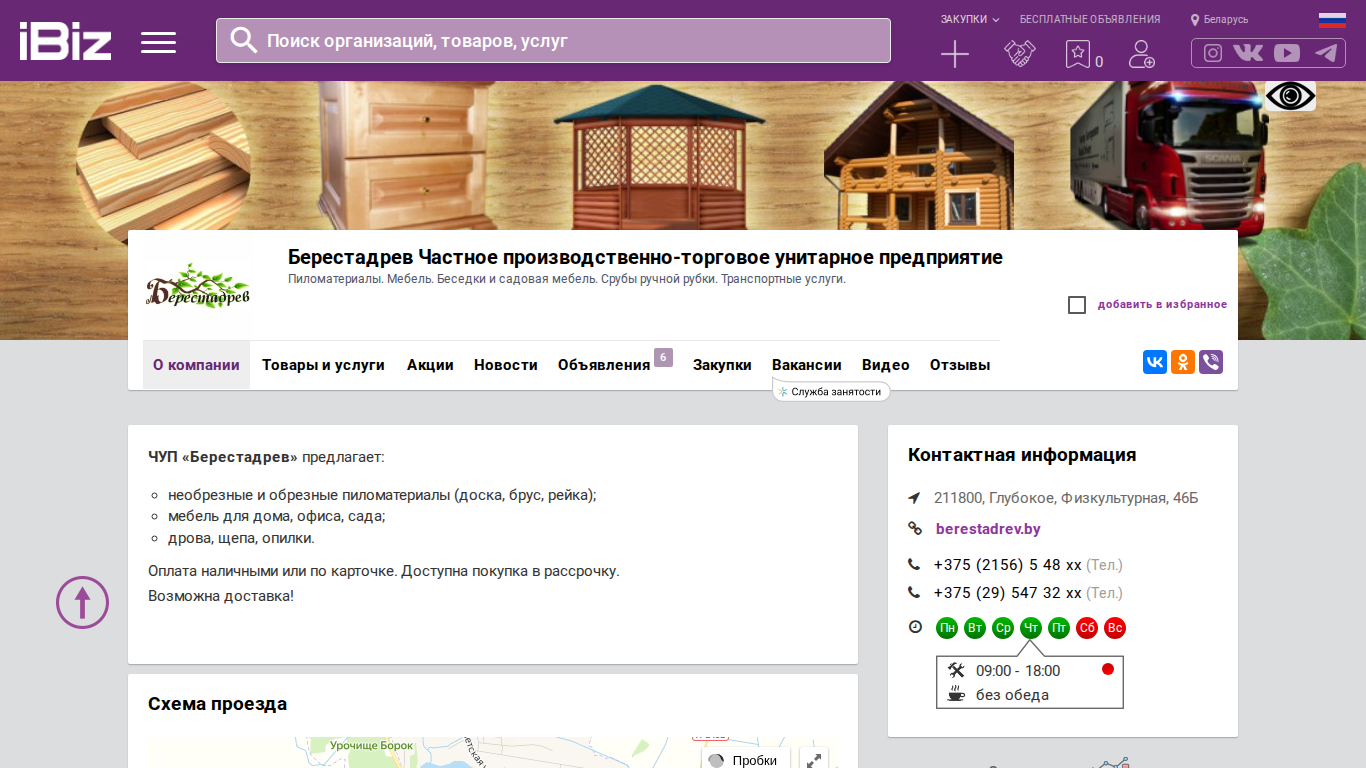Reveal phone number +375 (2156) 5 48 xx
The image size is (1366, 768).
point(1008,565)
